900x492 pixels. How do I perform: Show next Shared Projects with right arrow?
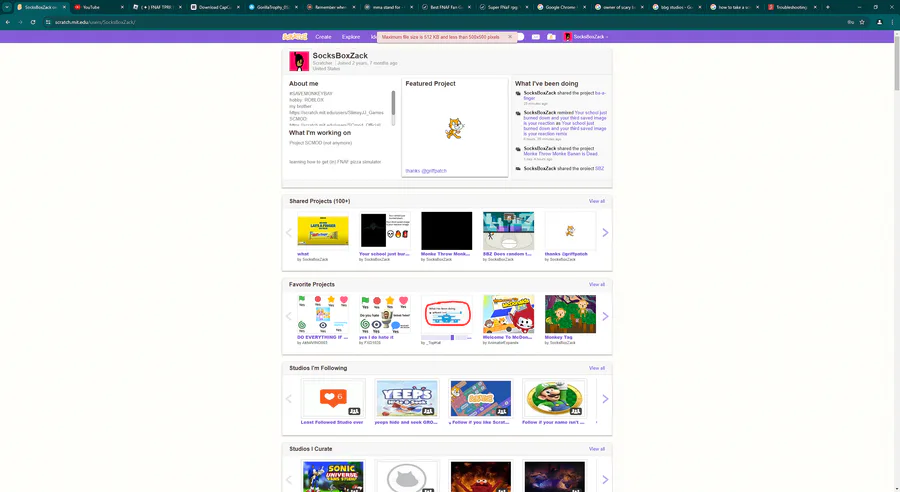tap(605, 233)
